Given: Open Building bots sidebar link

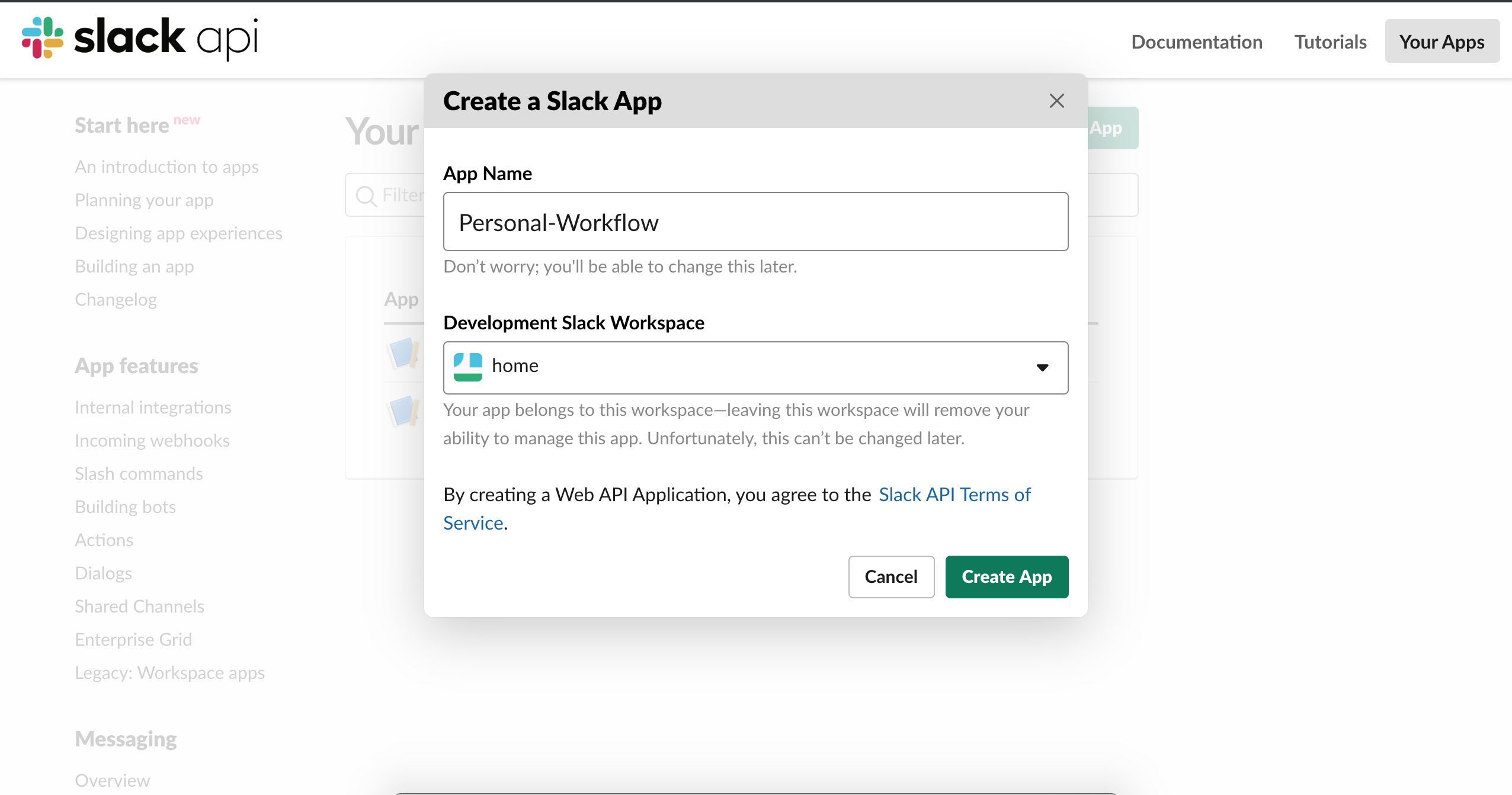Looking at the screenshot, I should [125, 507].
